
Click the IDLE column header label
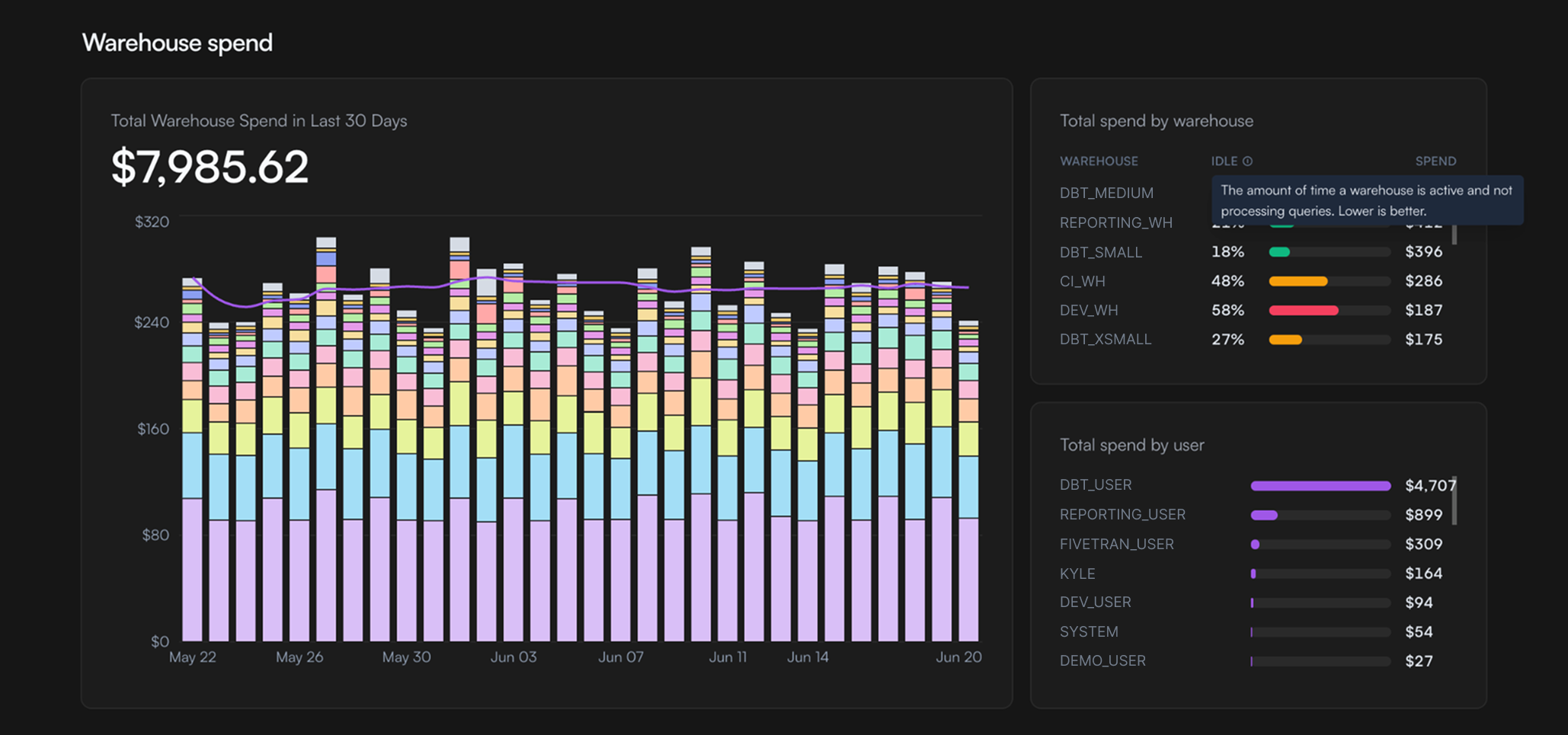coord(1224,161)
